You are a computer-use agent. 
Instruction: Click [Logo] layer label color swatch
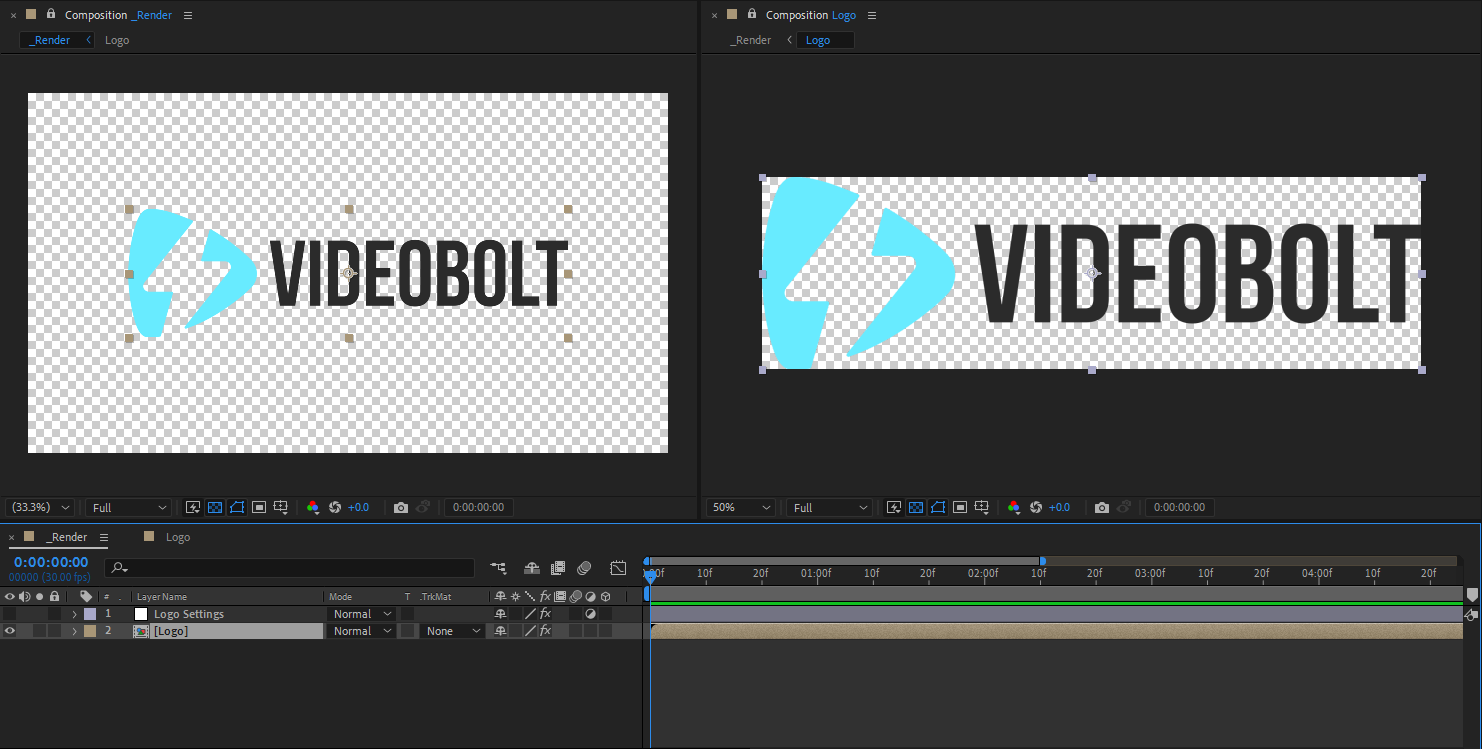90,631
